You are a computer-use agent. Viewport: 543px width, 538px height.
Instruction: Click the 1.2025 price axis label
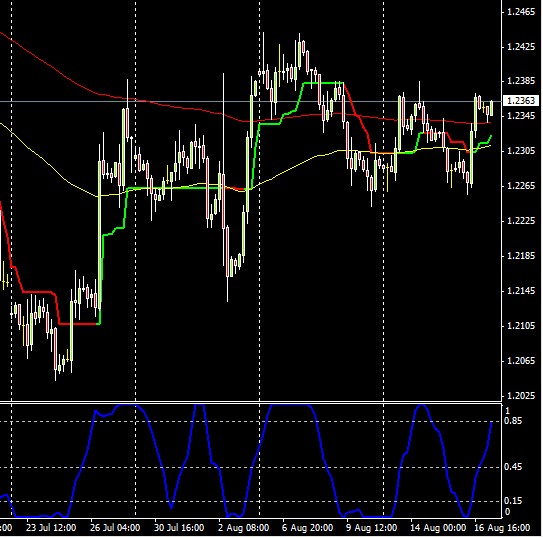point(521,396)
